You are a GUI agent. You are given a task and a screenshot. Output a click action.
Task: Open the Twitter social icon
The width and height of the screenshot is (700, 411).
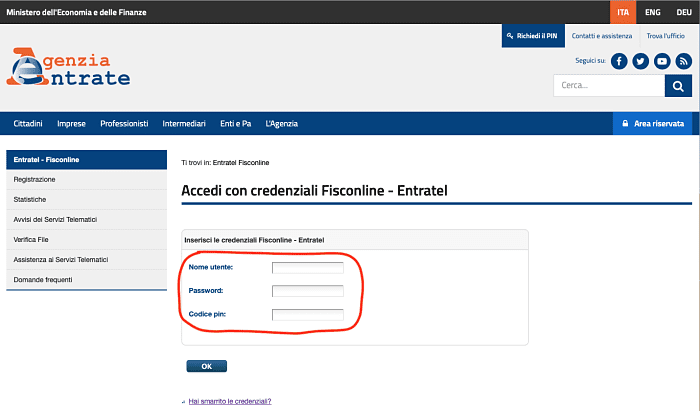click(x=641, y=61)
